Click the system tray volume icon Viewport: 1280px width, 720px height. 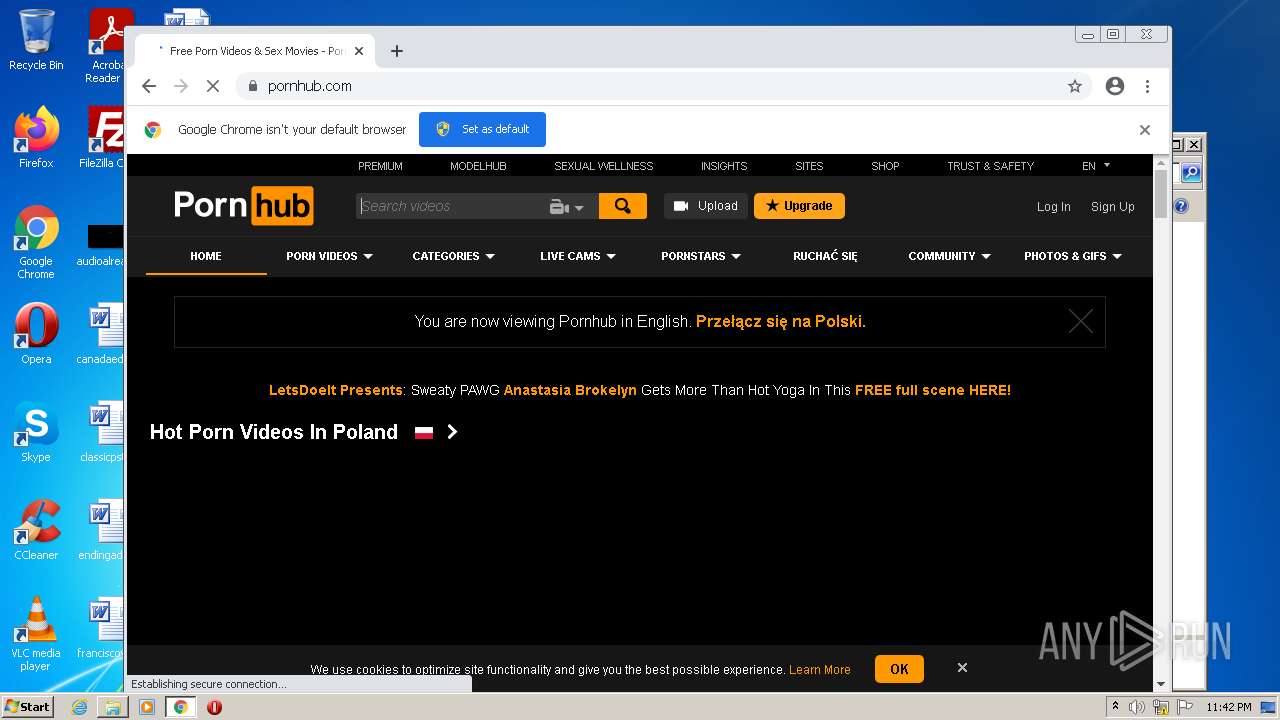click(x=1137, y=707)
